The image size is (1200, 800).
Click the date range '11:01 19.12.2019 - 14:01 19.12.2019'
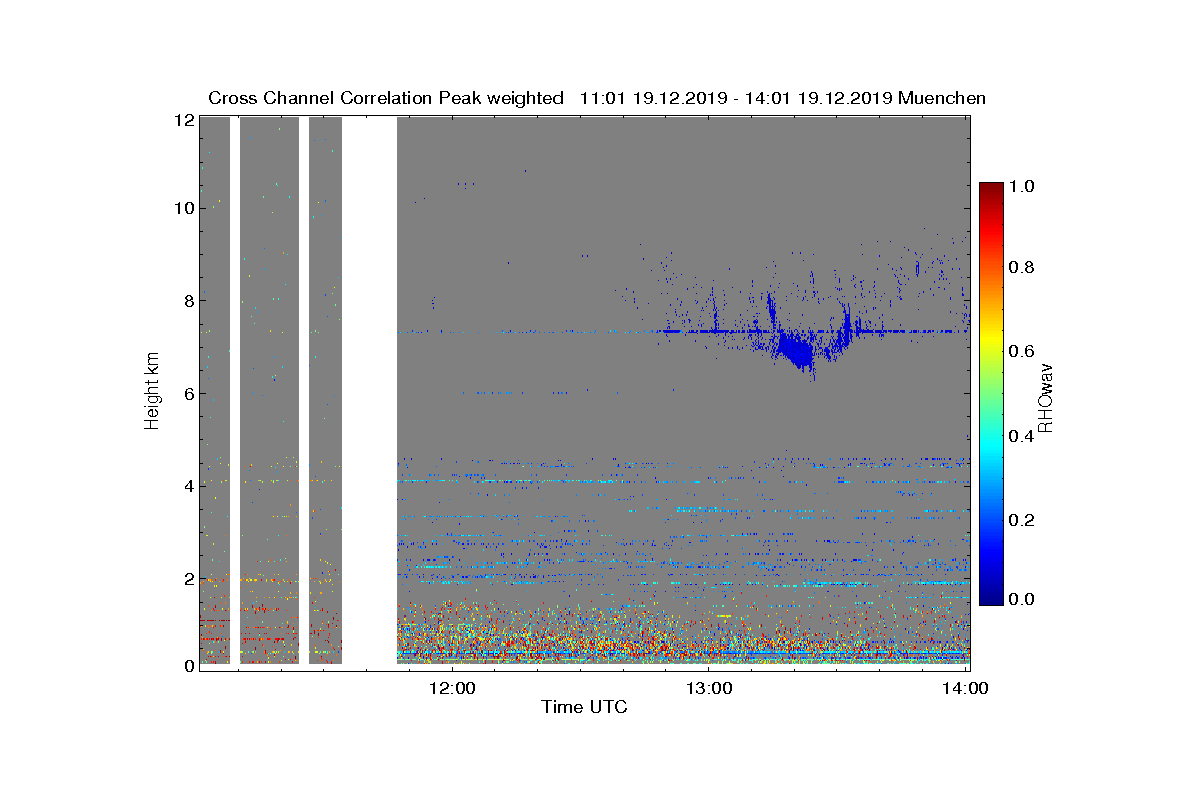736,98
